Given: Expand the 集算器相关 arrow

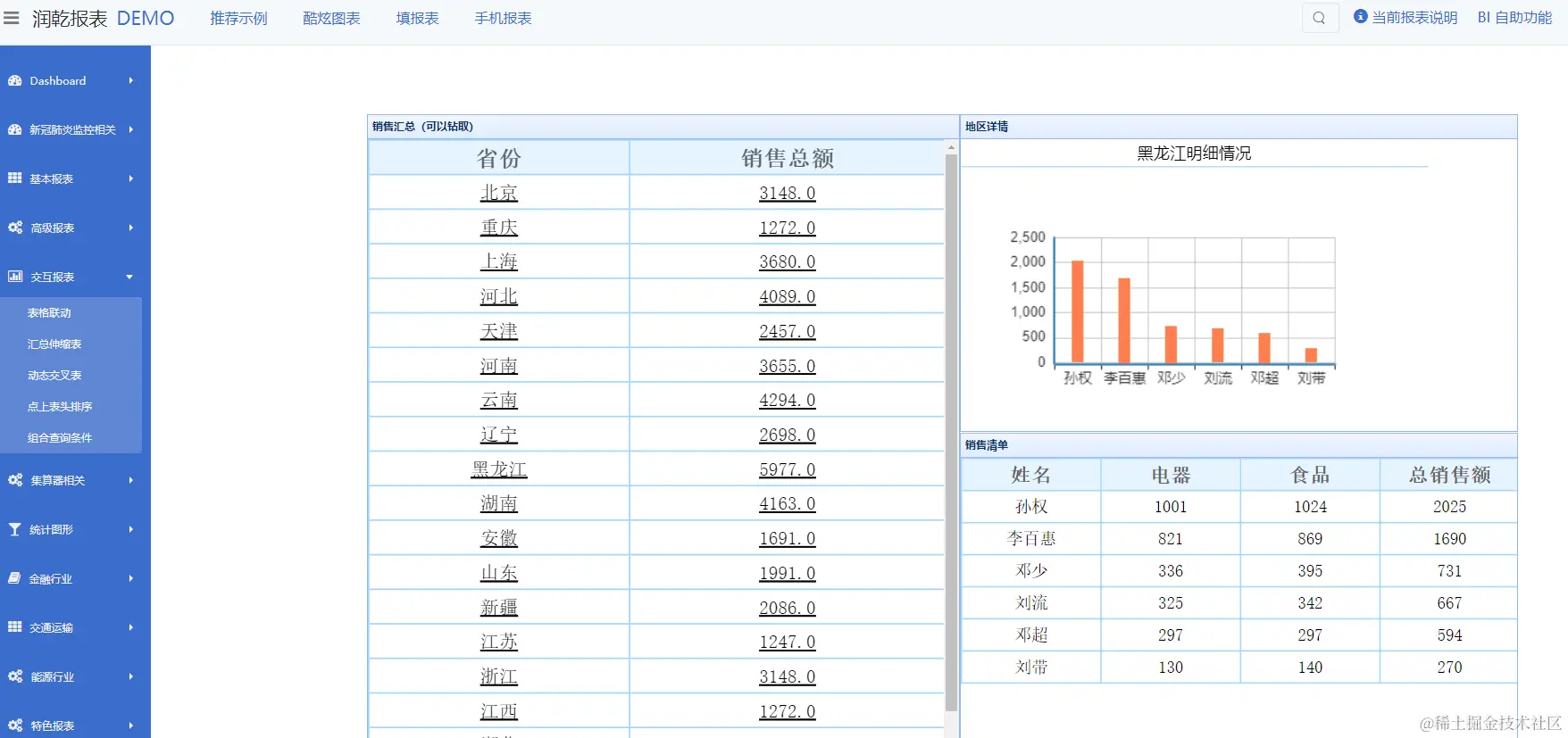Looking at the screenshot, I should point(130,480).
